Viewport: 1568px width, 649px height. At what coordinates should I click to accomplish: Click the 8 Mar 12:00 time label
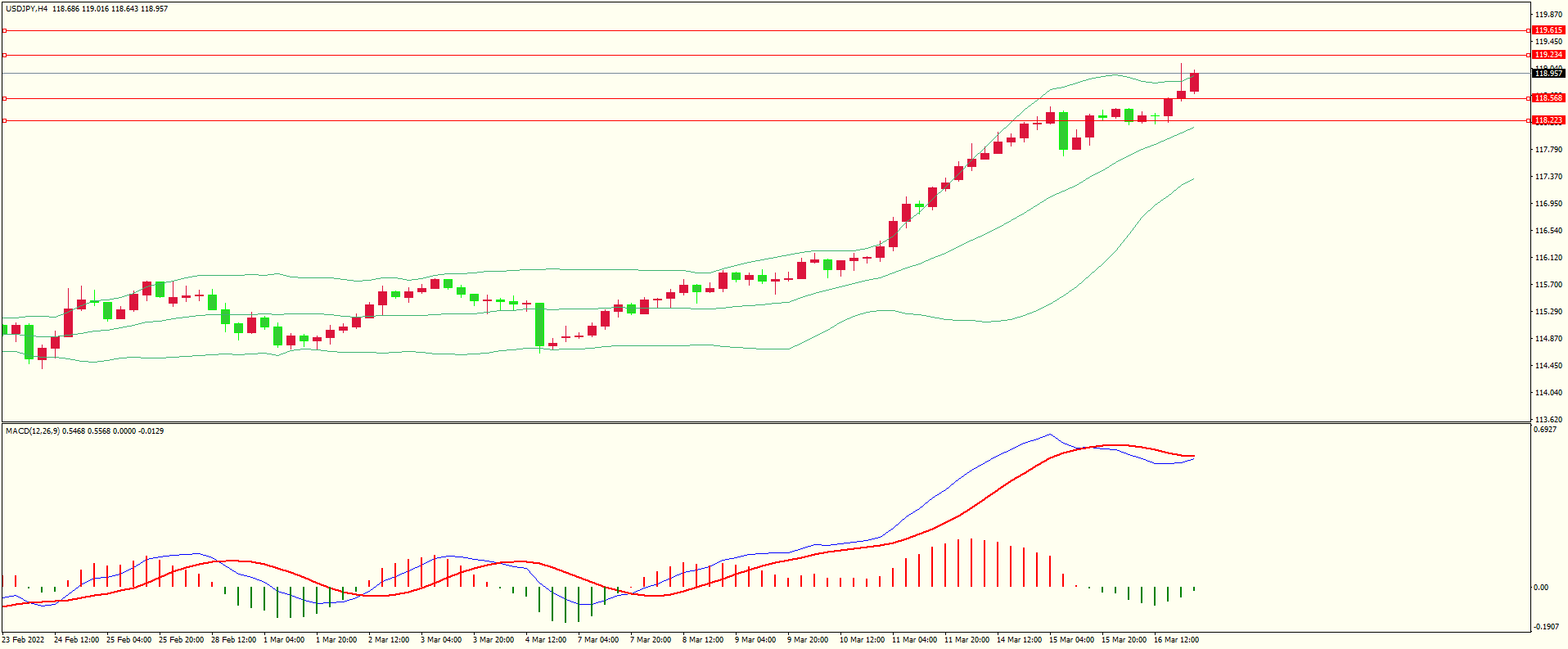coord(703,640)
